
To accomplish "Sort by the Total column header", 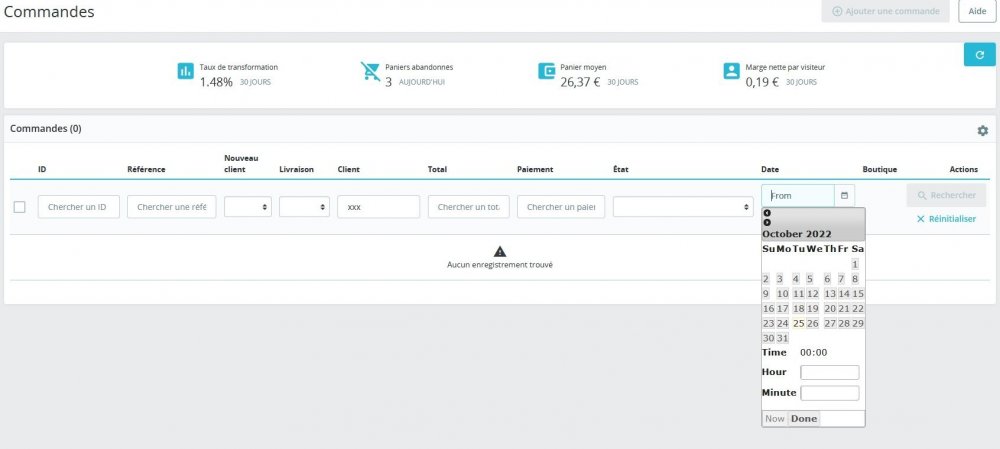I will click(437, 169).
